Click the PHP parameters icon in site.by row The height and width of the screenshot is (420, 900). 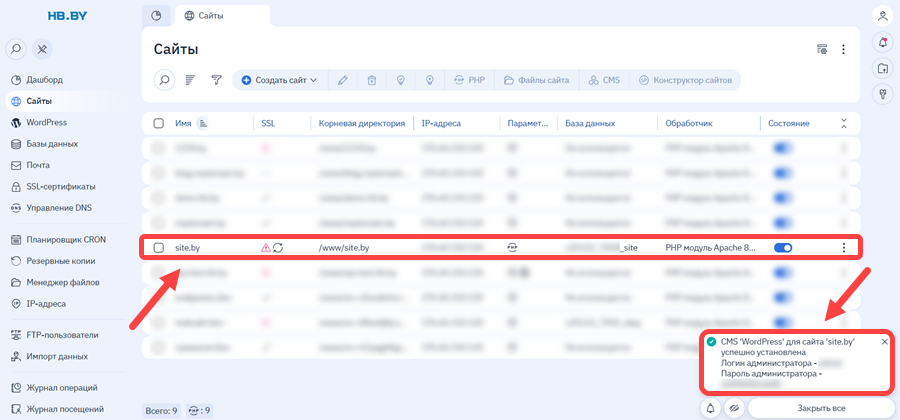(x=512, y=248)
